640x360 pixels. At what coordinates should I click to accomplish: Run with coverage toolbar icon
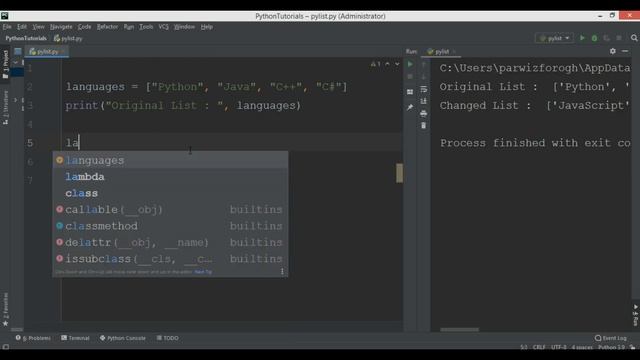pos(607,38)
